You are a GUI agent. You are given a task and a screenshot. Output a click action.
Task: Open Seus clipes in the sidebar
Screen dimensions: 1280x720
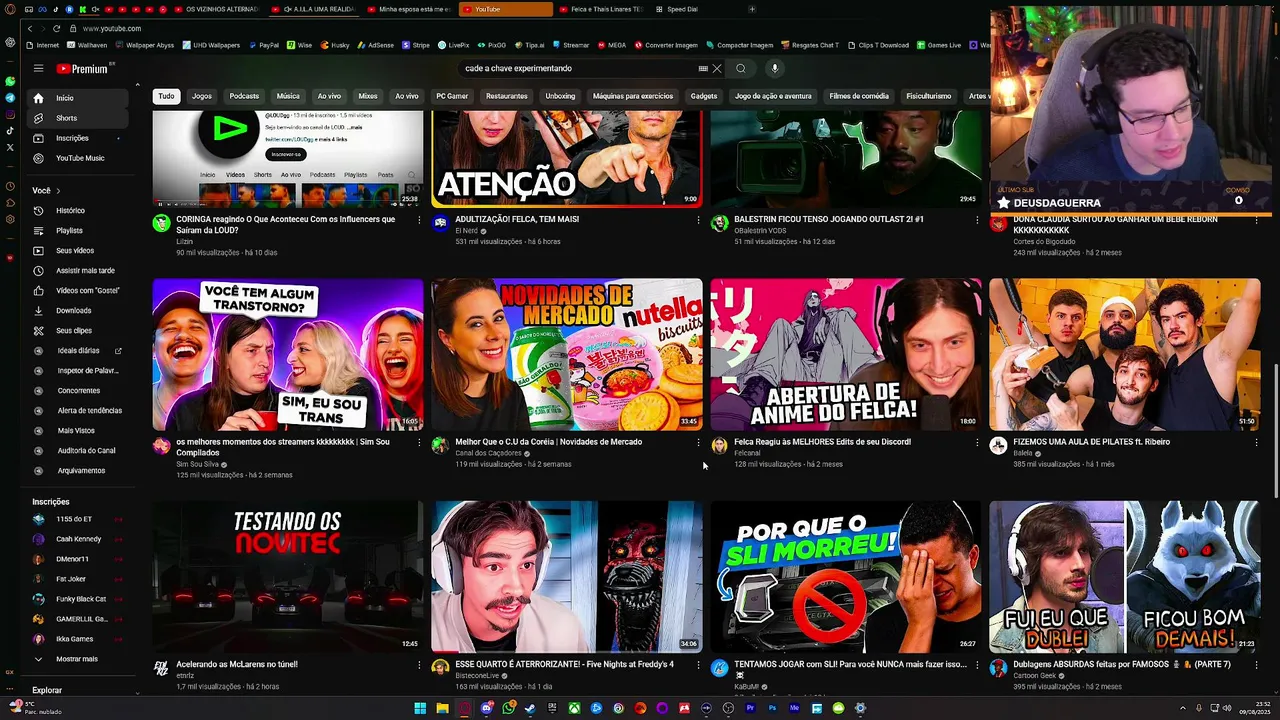80,330
